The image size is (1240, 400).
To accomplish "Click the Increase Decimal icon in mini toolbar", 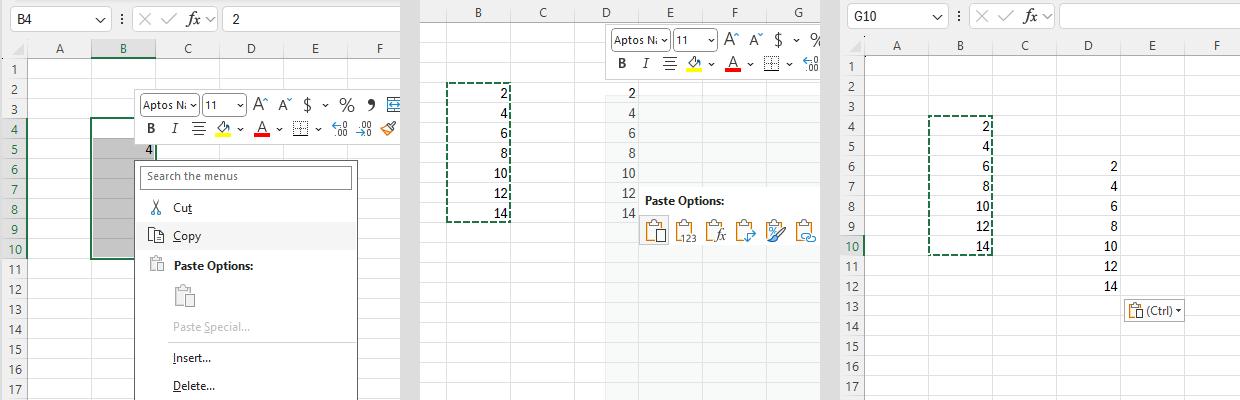I will tap(340, 129).
